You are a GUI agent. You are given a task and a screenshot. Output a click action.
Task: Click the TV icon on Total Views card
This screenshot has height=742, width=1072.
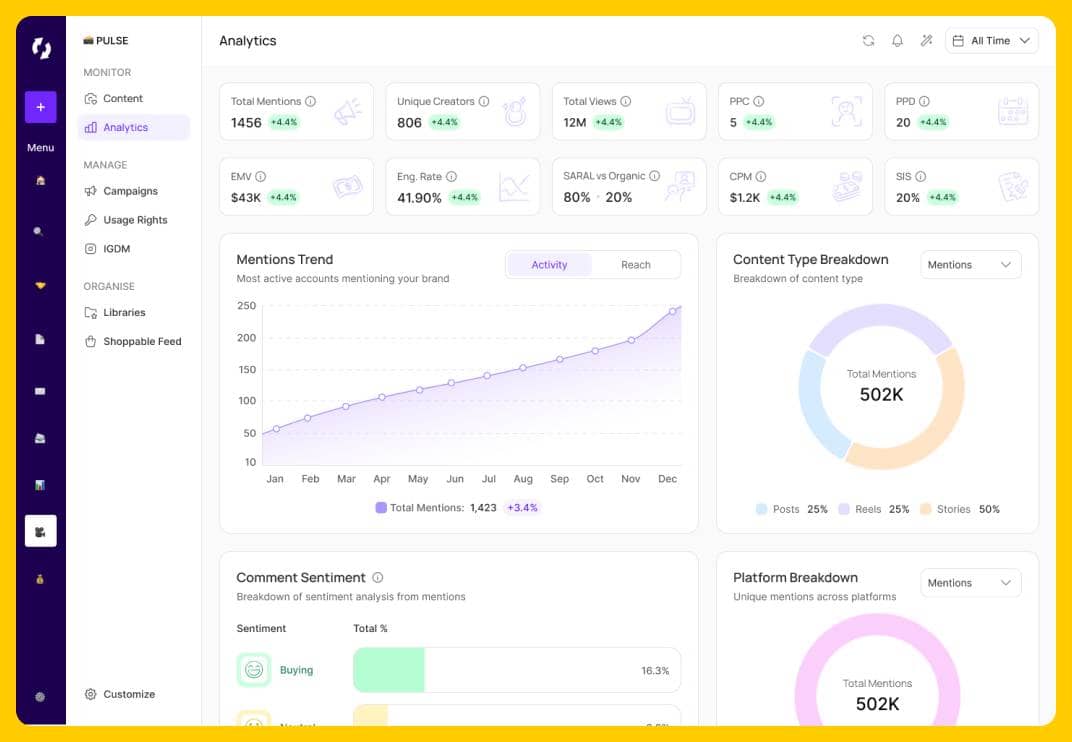coord(680,111)
